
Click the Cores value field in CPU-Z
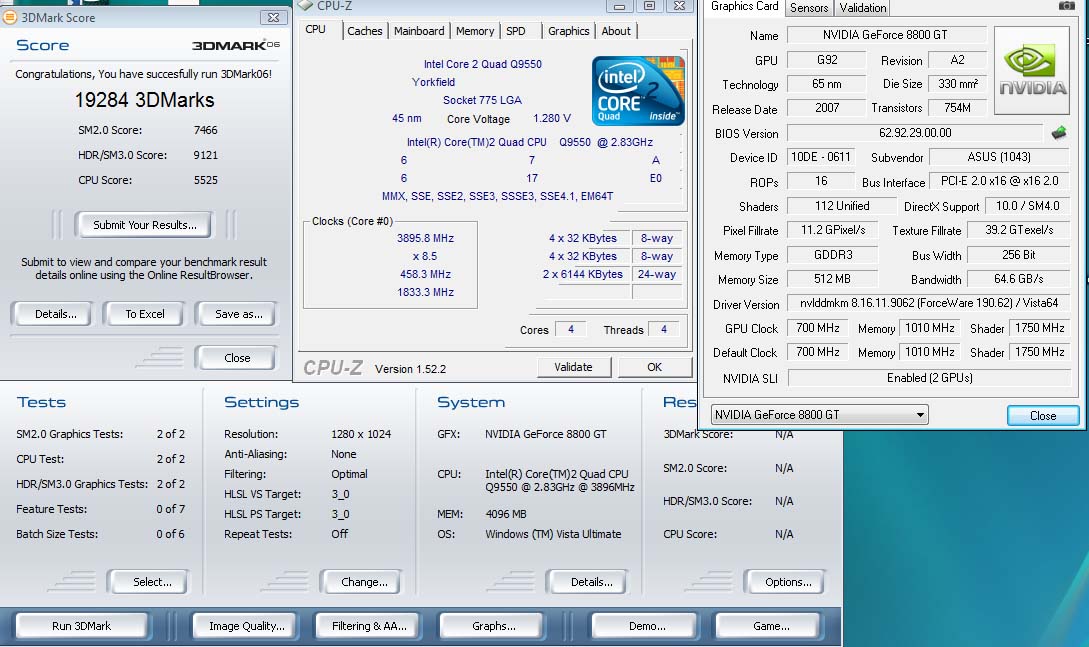pyautogui.click(x=571, y=329)
